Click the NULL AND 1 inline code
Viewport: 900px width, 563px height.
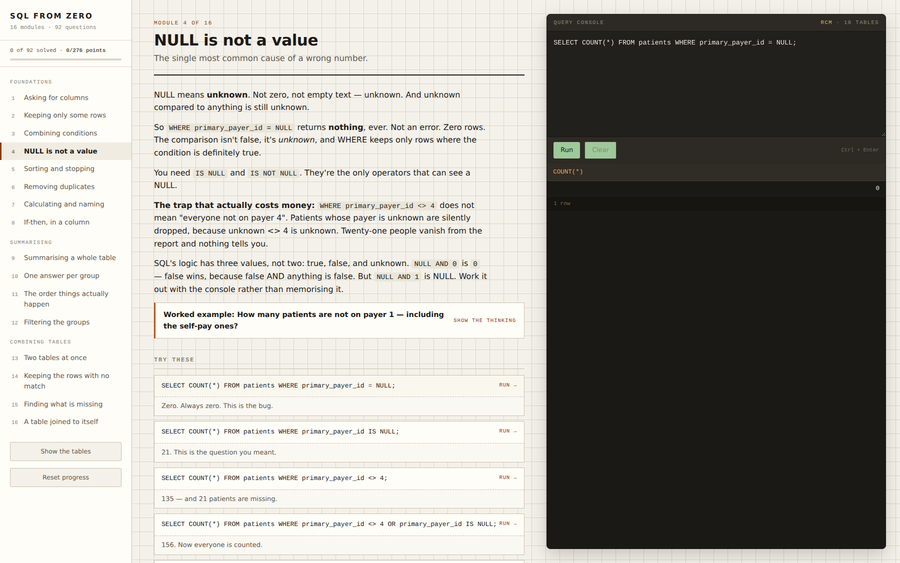coord(397,277)
